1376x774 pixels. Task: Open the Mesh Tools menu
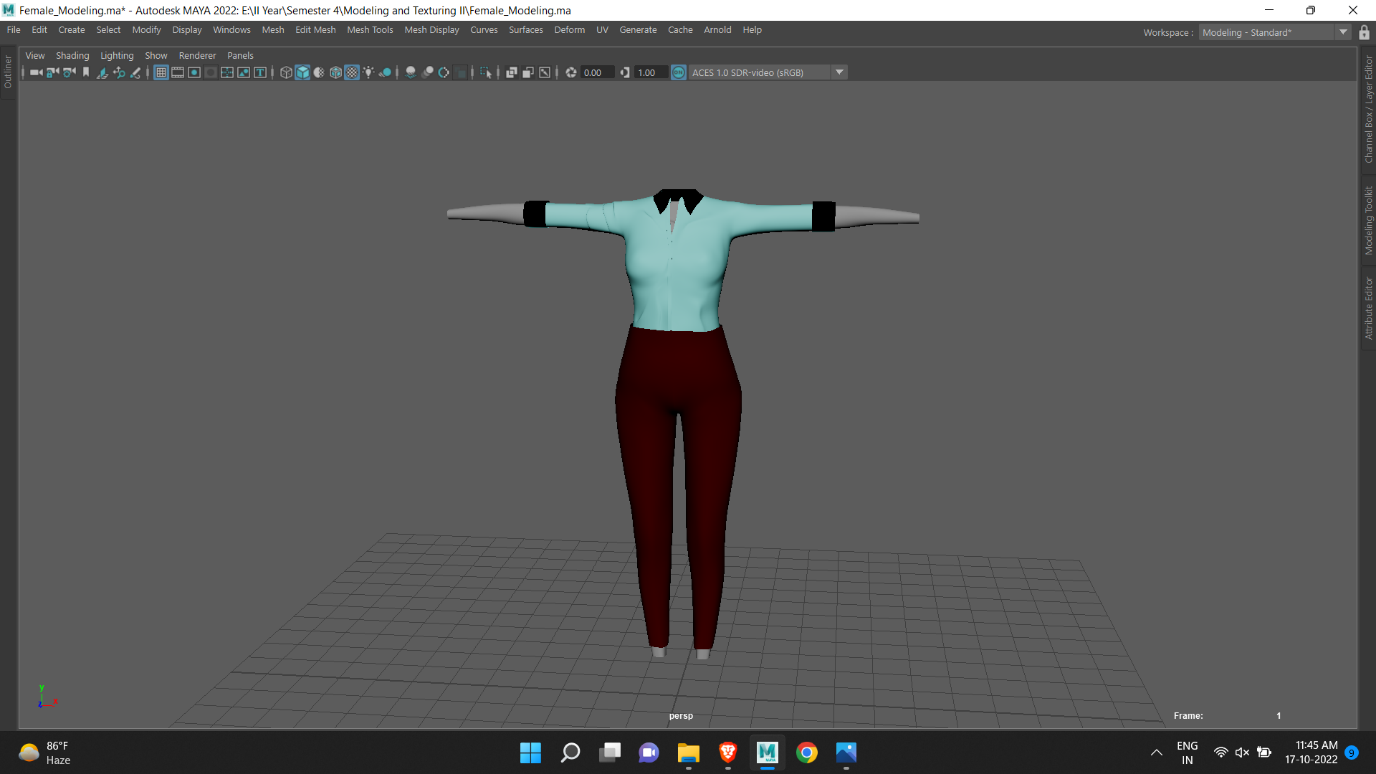[x=370, y=30]
